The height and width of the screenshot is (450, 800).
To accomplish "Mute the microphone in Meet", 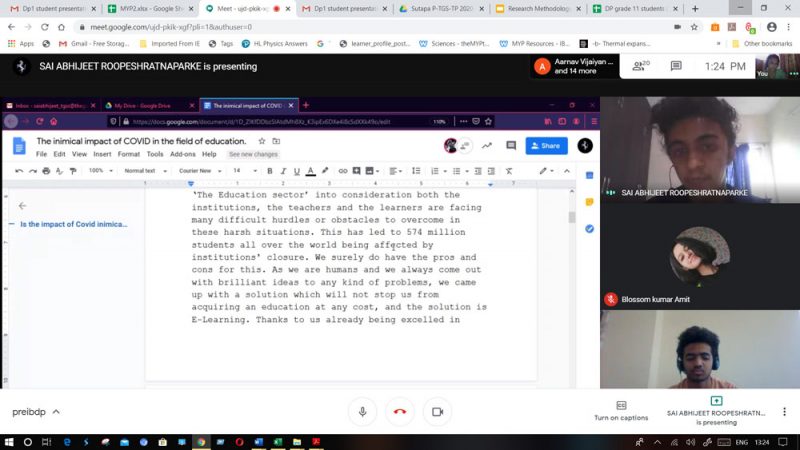I will 362,412.
